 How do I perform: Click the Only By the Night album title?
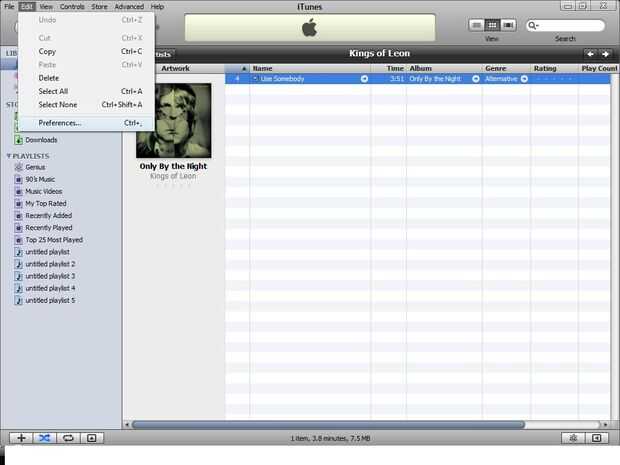173,166
